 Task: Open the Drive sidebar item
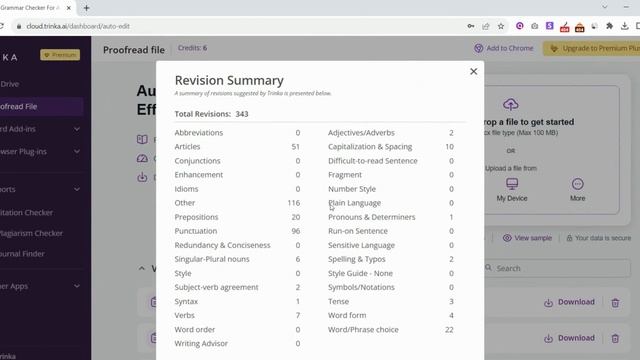(10, 84)
